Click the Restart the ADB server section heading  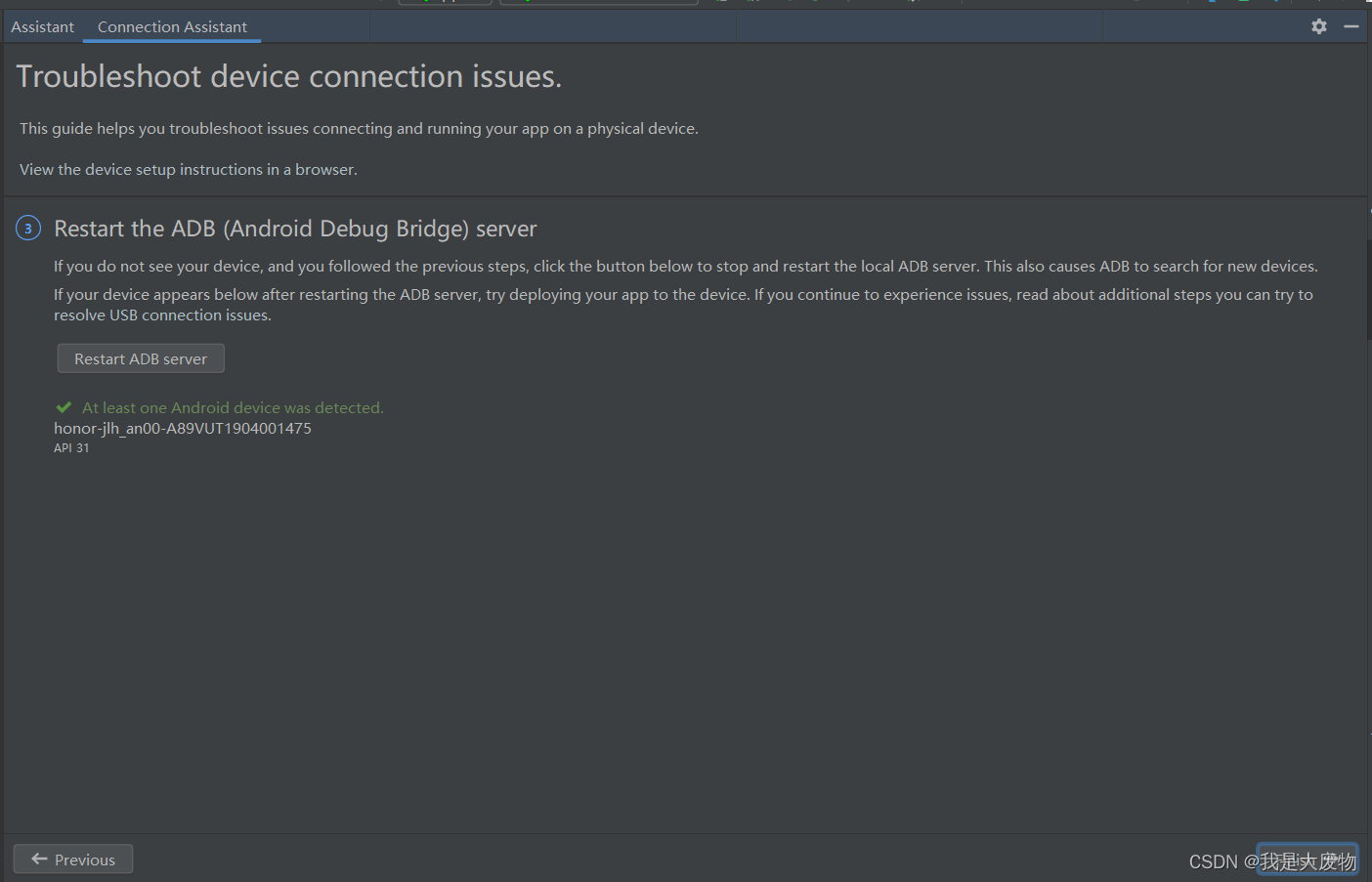295,228
